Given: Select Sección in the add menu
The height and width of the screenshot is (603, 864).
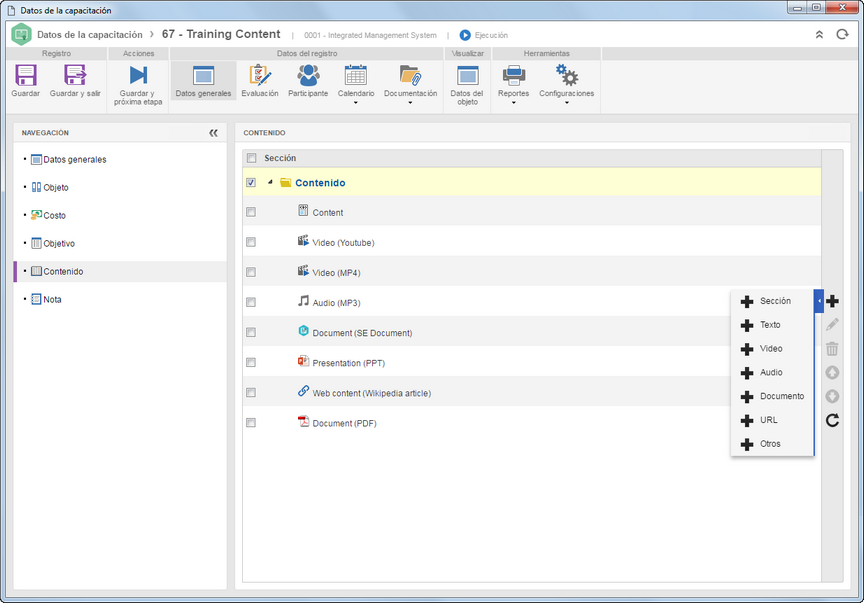Looking at the screenshot, I should [x=772, y=301].
